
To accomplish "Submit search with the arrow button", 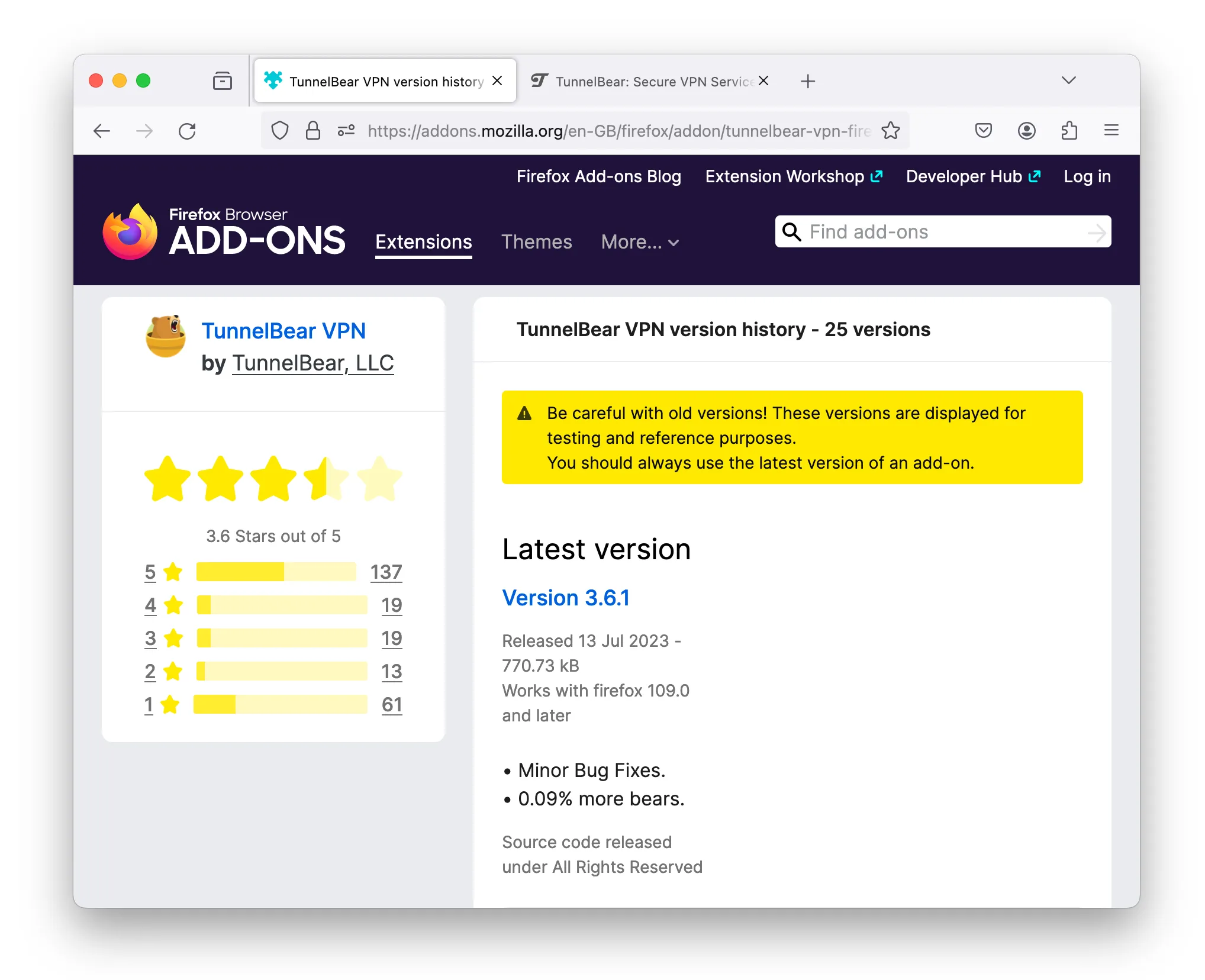I will click(1096, 232).
